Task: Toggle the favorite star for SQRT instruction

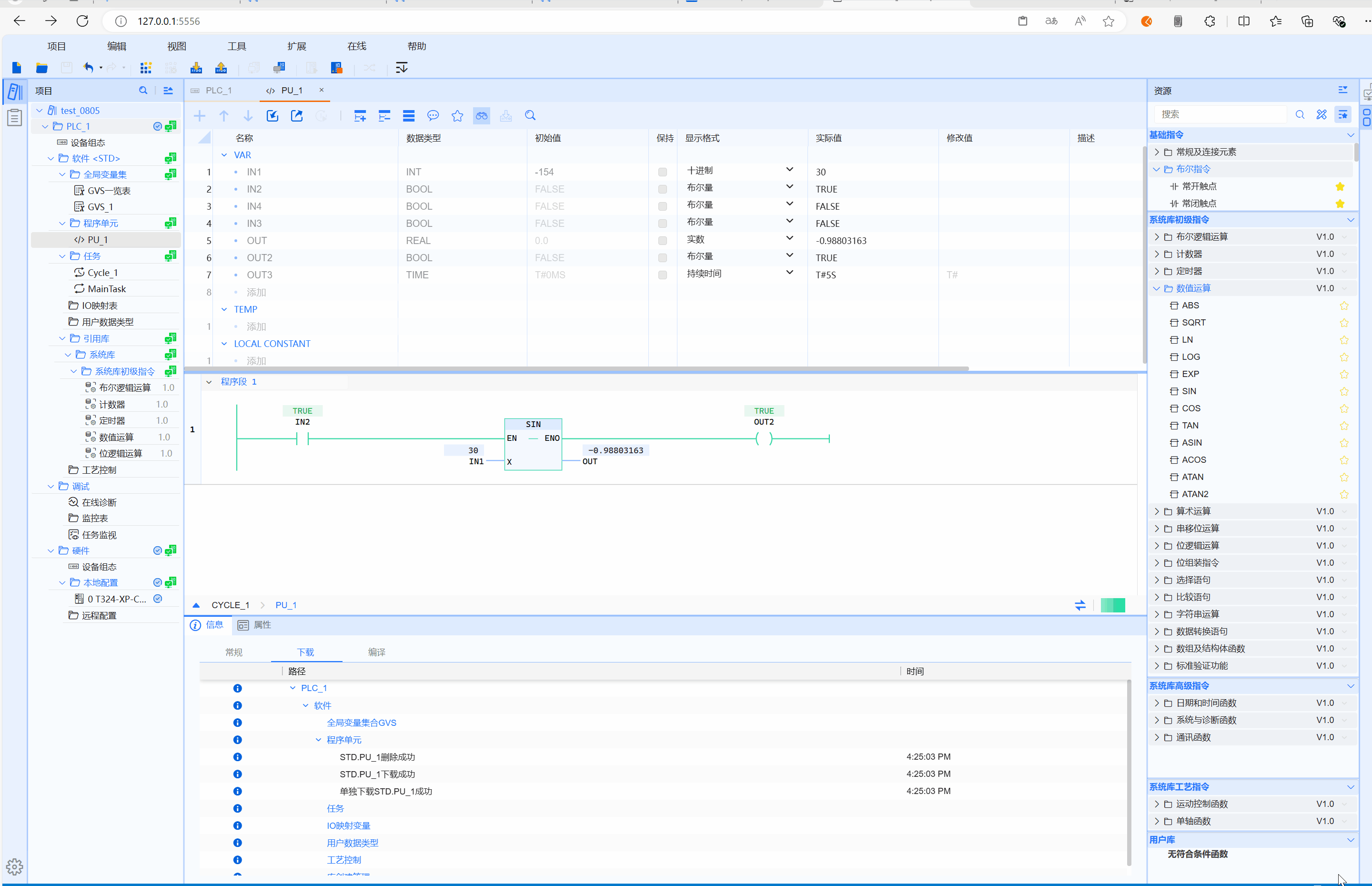Action: click(x=1344, y=323)
